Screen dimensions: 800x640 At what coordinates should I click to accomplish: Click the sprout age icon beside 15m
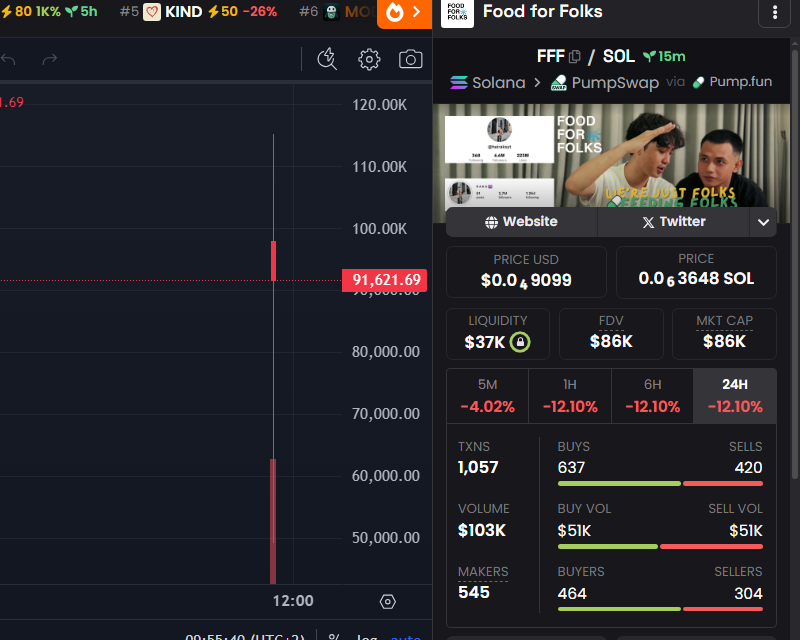coord(649,56)
